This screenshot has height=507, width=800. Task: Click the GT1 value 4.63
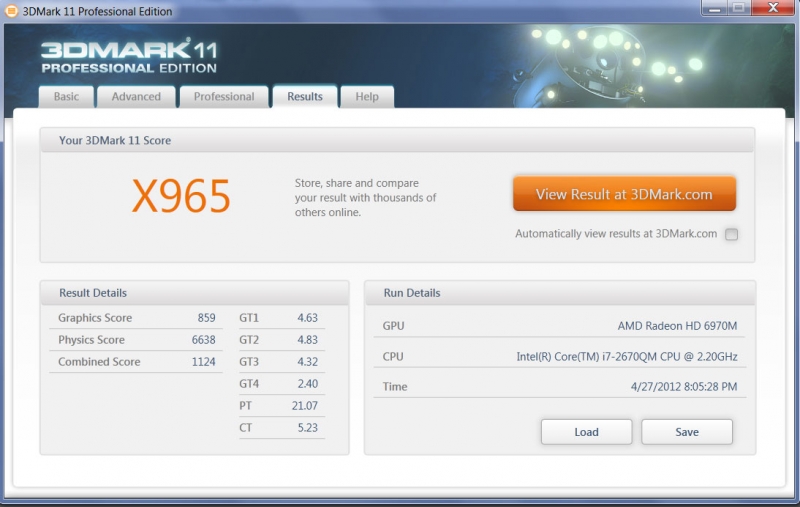(x=308, y=318)
